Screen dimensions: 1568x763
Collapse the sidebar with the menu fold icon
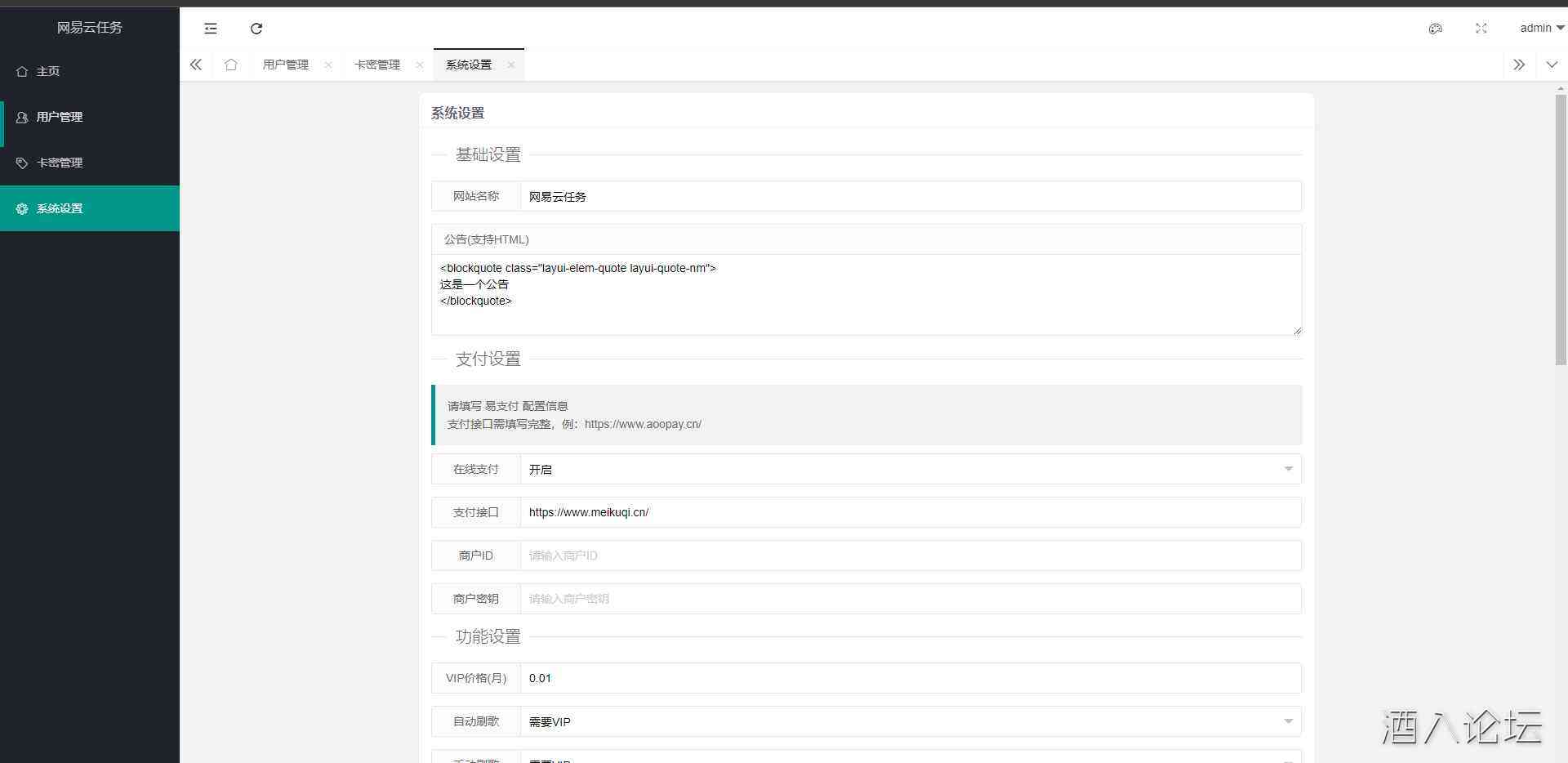coord(211,29)
